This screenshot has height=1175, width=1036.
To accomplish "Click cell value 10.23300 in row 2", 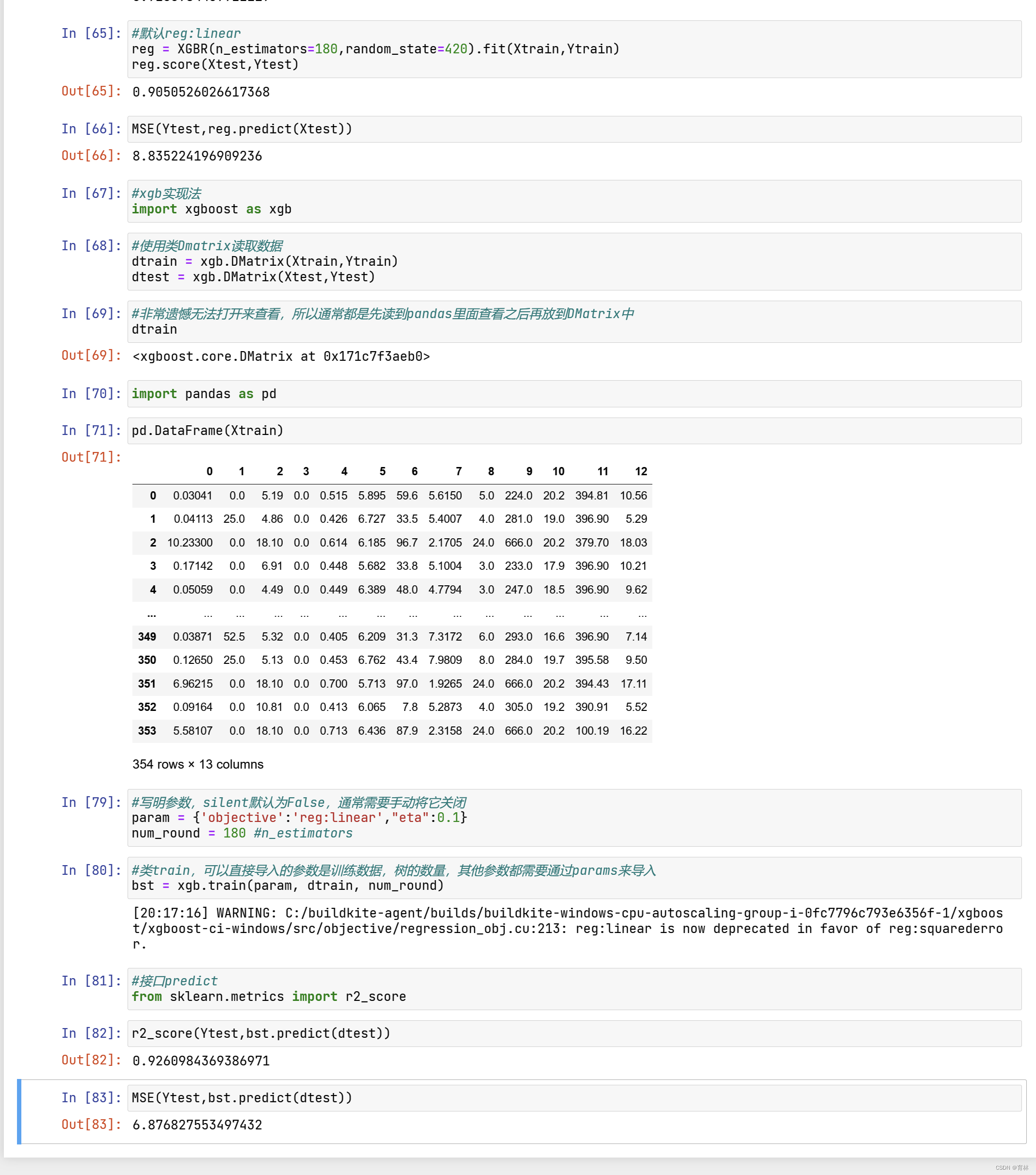I will coord(190,543).
